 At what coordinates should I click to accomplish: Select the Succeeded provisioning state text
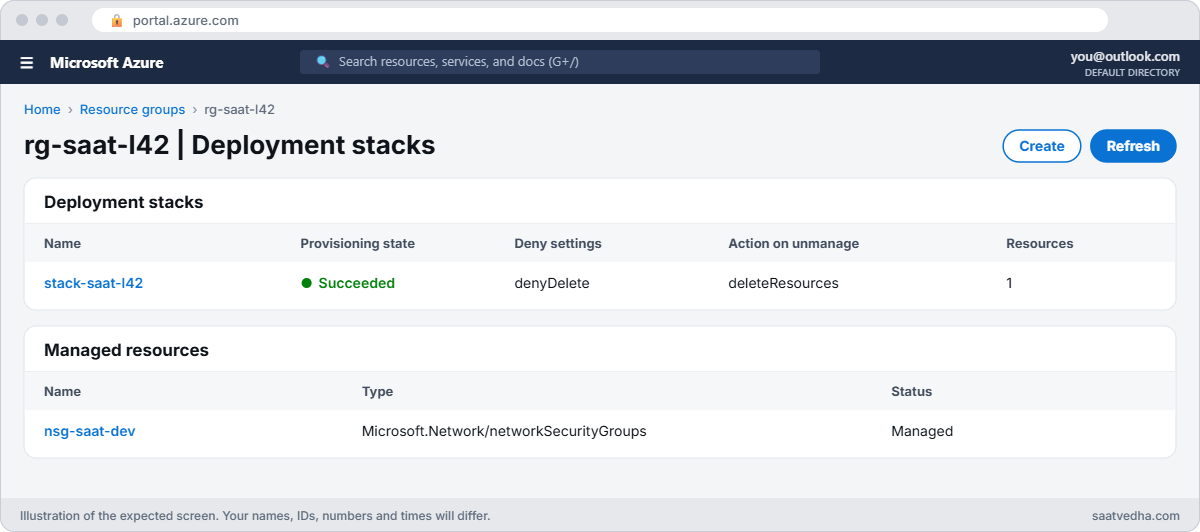tap(356, 283)
